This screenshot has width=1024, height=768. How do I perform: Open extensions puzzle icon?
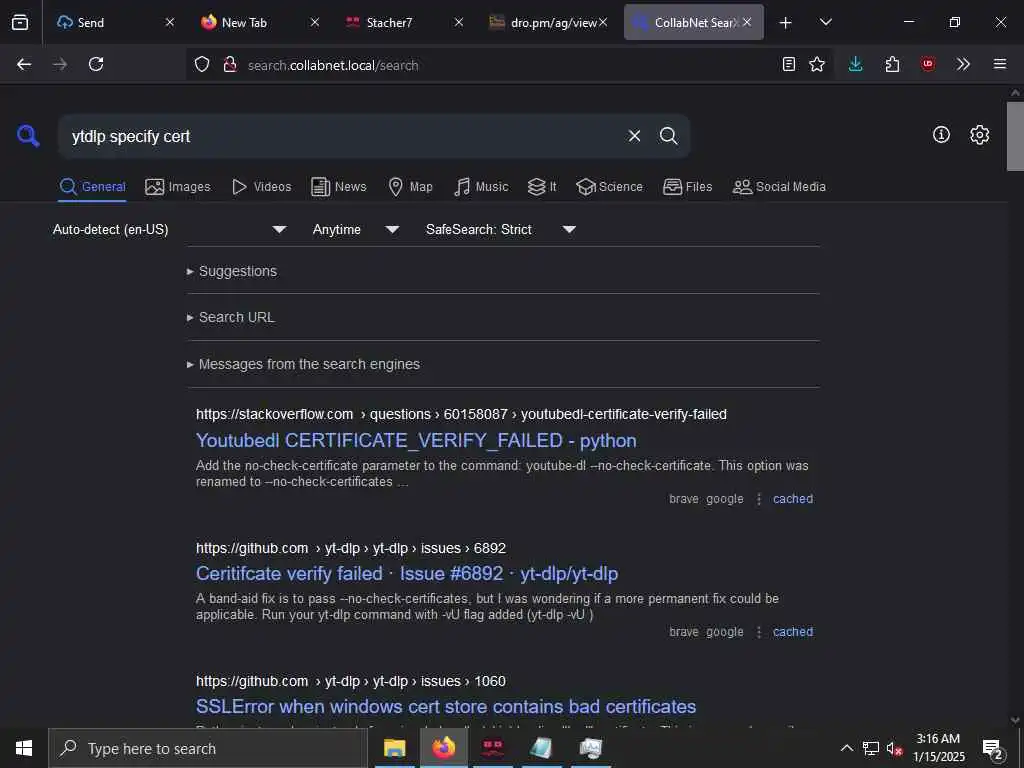(892, 64)
